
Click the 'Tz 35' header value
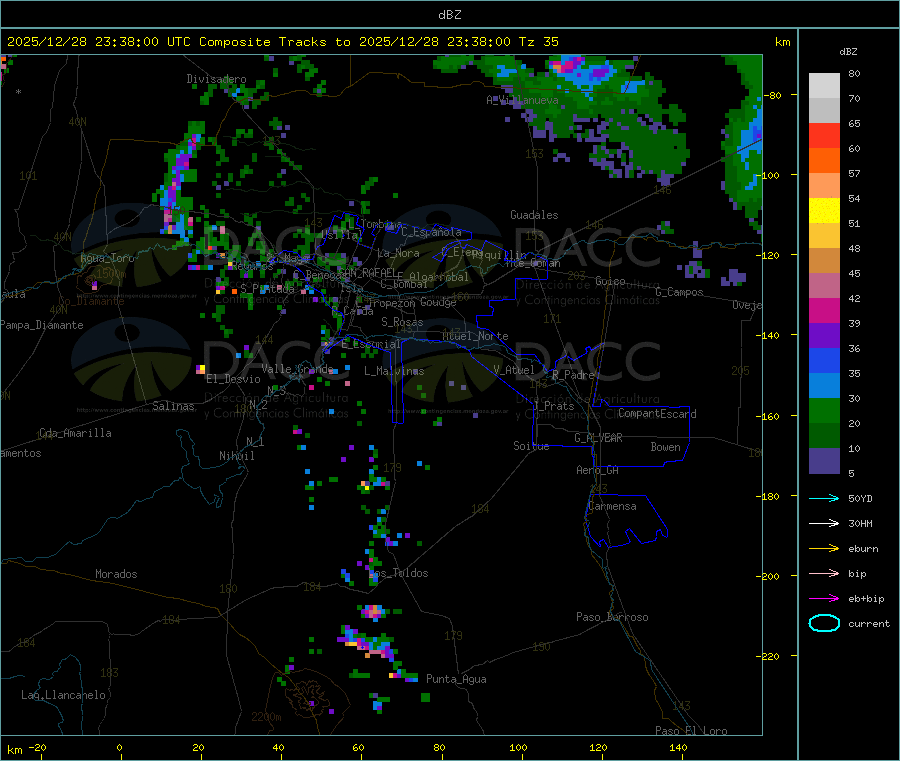pyautogui.click(x=538, y=42)
